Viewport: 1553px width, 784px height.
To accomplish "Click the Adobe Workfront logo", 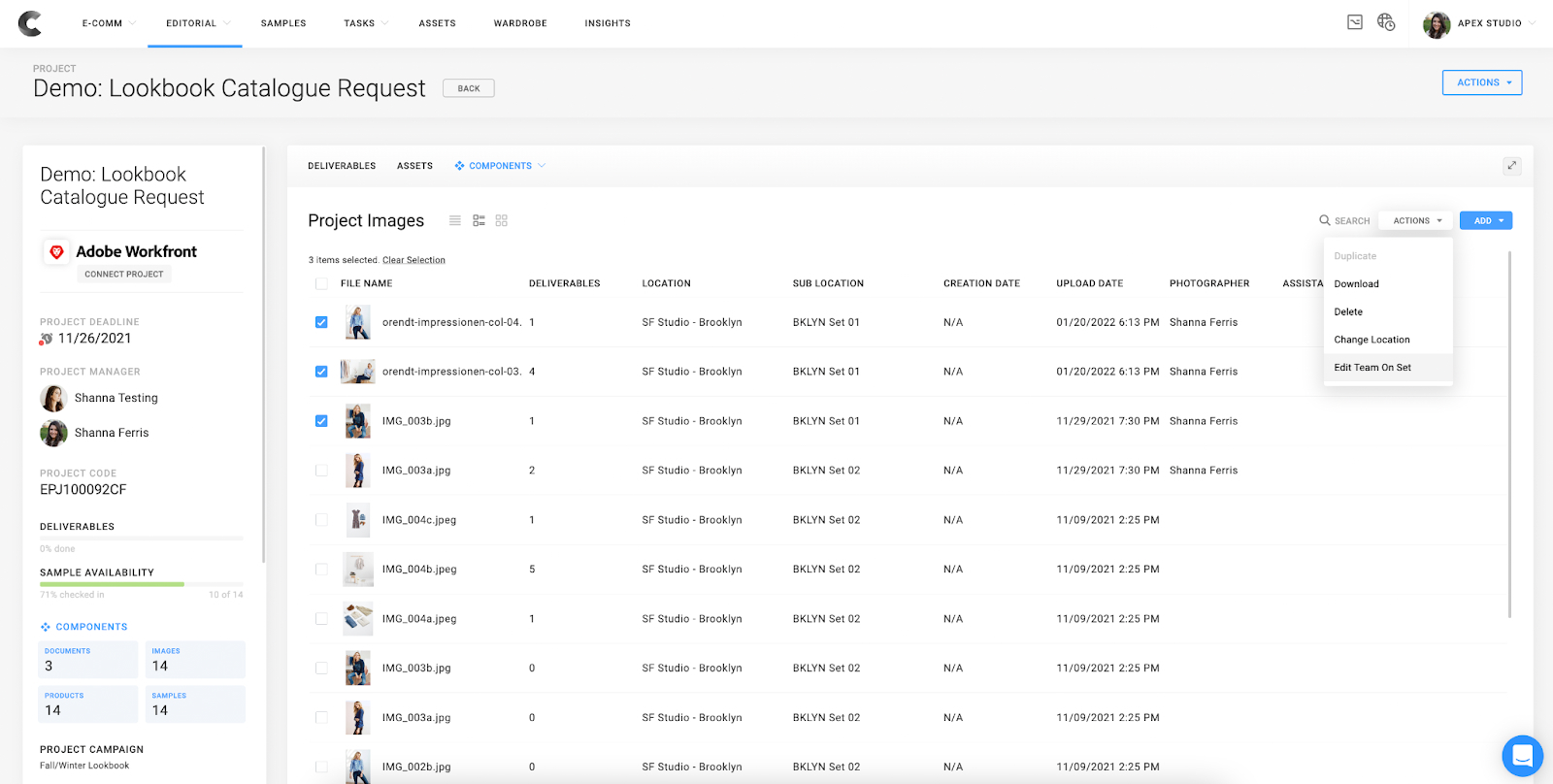I will point(56,252).
